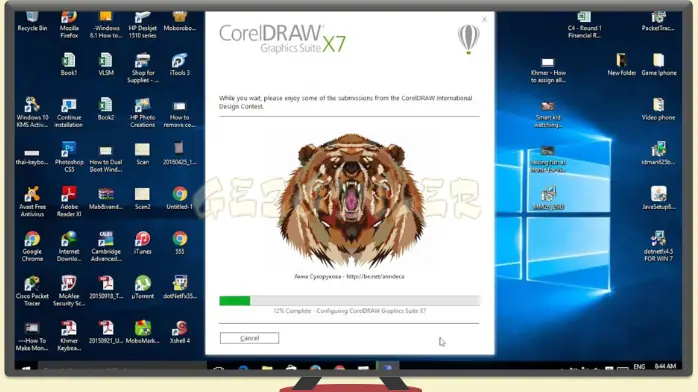
Task: Click the 8:44 AM taskbar clock
Action: (665, 366)
